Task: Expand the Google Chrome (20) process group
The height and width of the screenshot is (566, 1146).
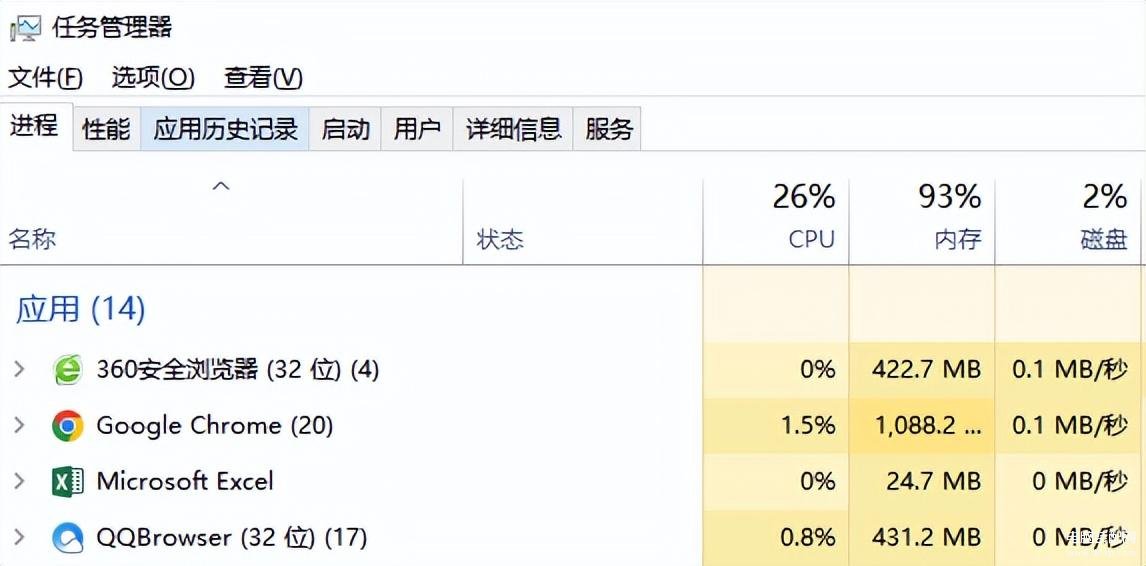Action: tap(20, 425)
